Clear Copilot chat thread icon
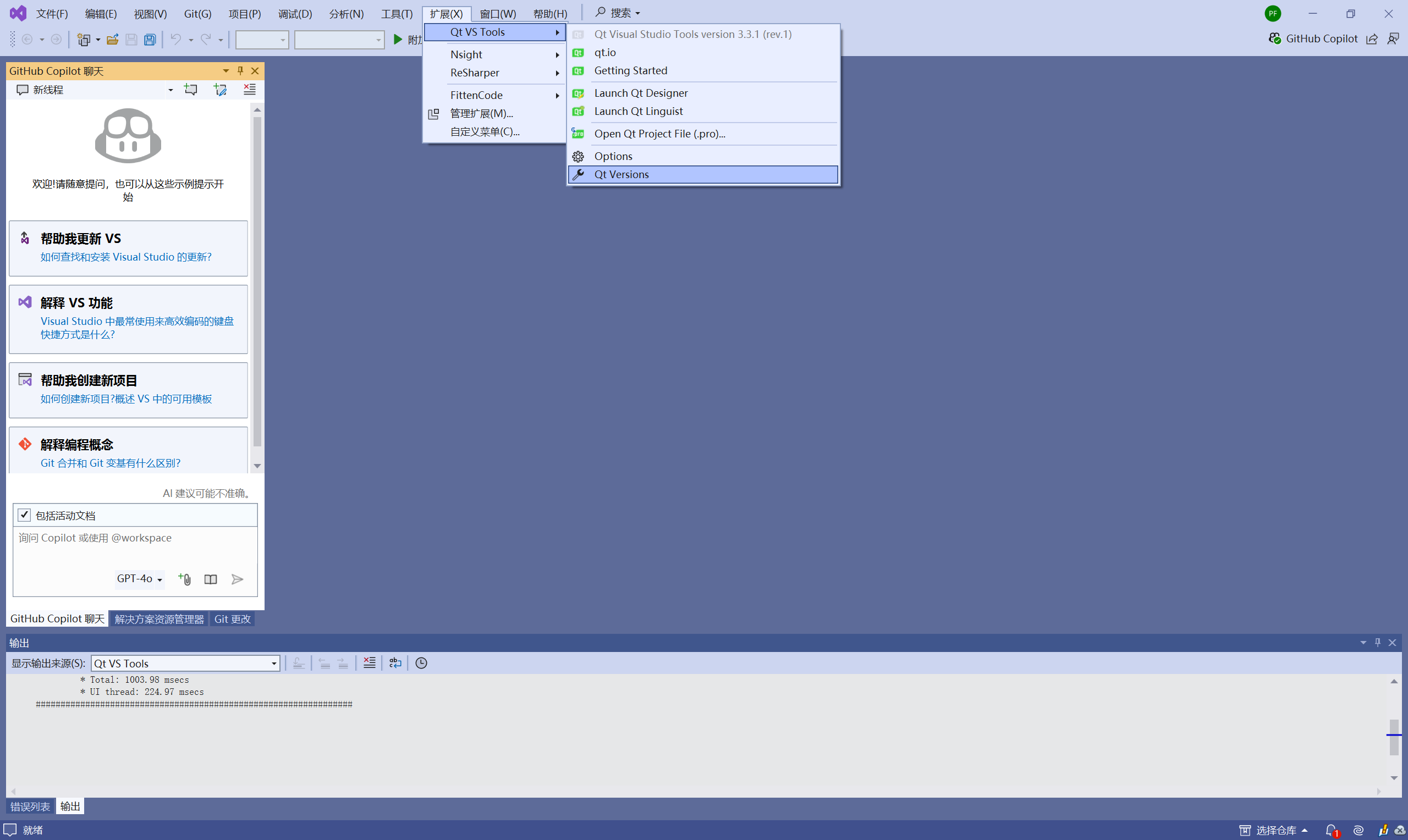Image resolution: width=1408 pixels, height=840 pixels. (x=250, y=90)
